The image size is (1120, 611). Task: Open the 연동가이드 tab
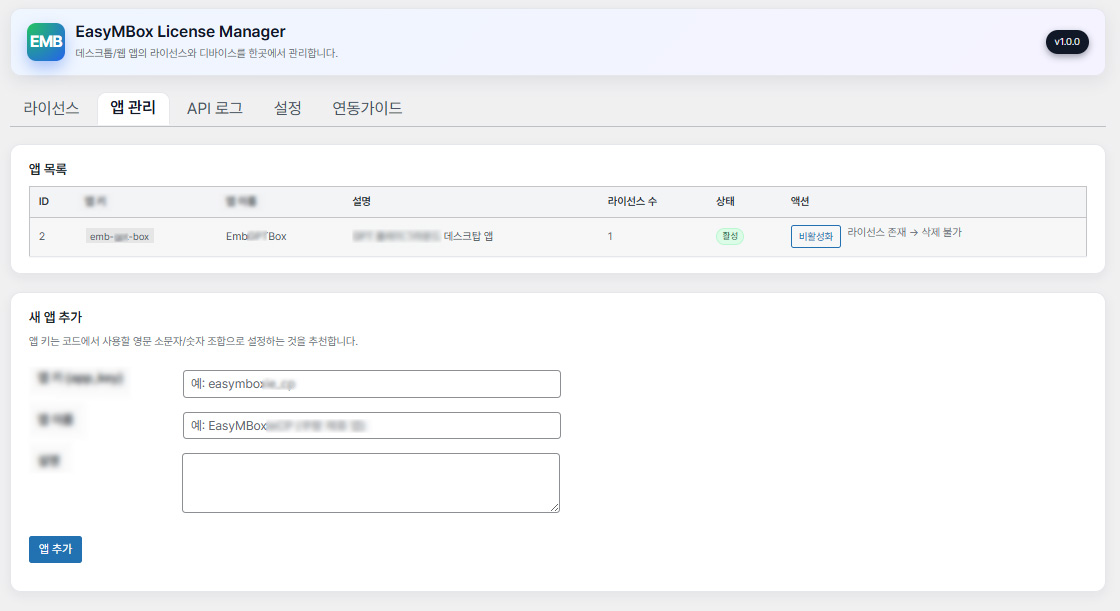tap(365, 108)
